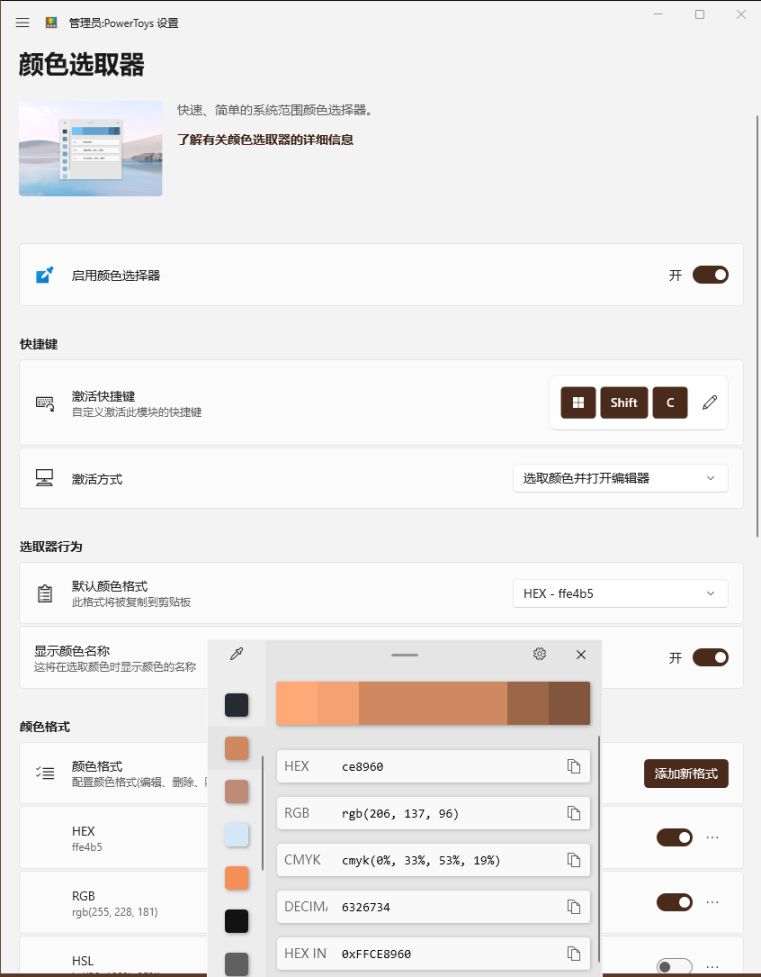
Task: Open more options for HEX format row
Action: click(x=712, y=837)
